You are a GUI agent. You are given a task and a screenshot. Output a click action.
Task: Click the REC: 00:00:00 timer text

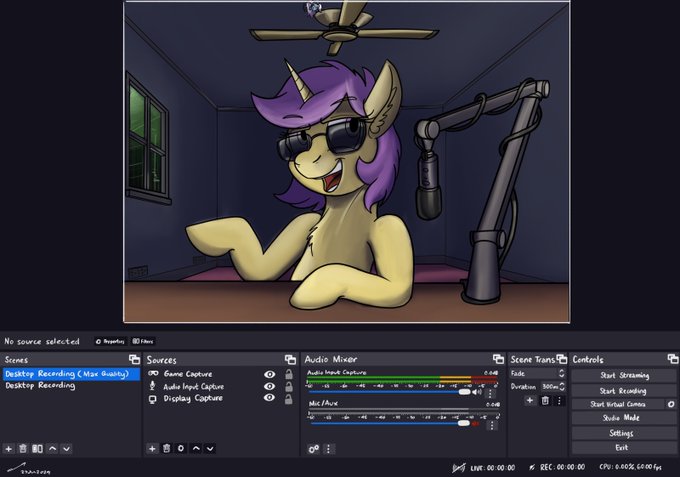coord(562,467)
